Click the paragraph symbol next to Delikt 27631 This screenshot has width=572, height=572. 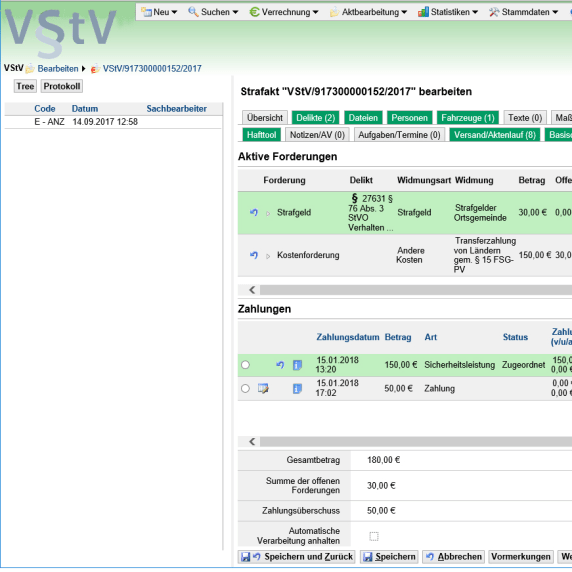[x=355, y=198]
